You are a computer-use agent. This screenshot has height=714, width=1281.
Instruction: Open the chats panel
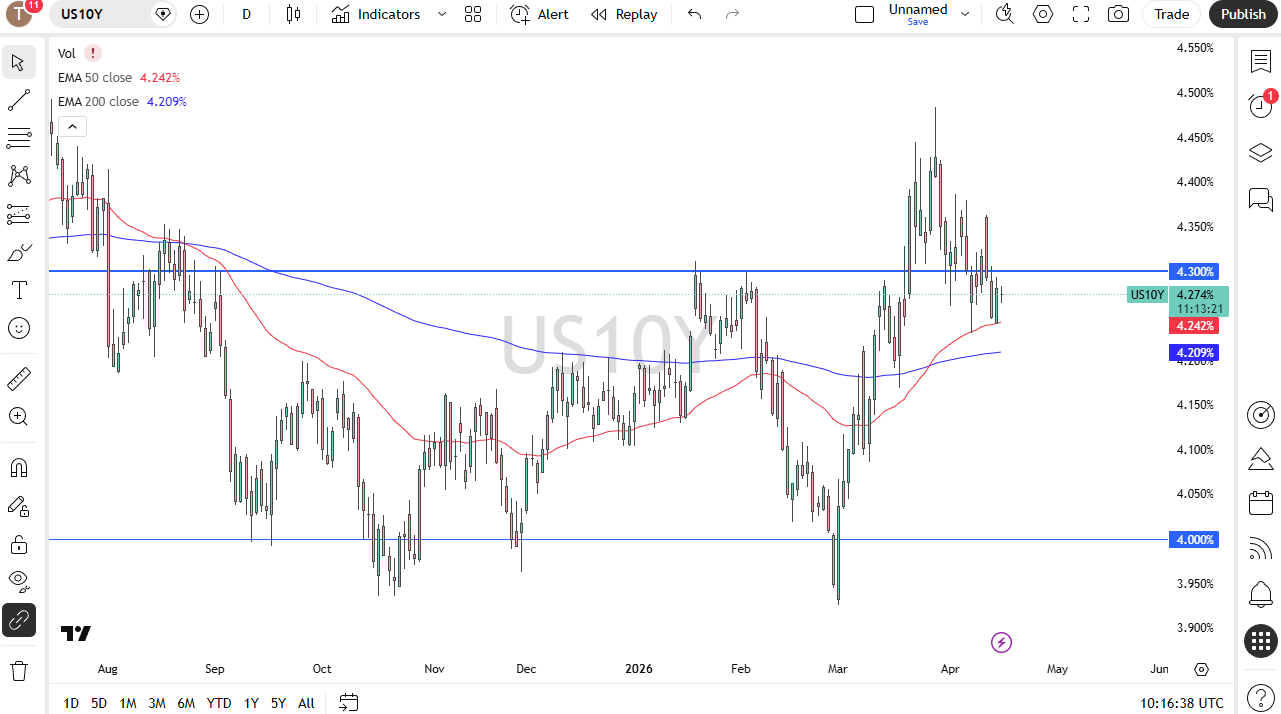(x=1260, y=199)
